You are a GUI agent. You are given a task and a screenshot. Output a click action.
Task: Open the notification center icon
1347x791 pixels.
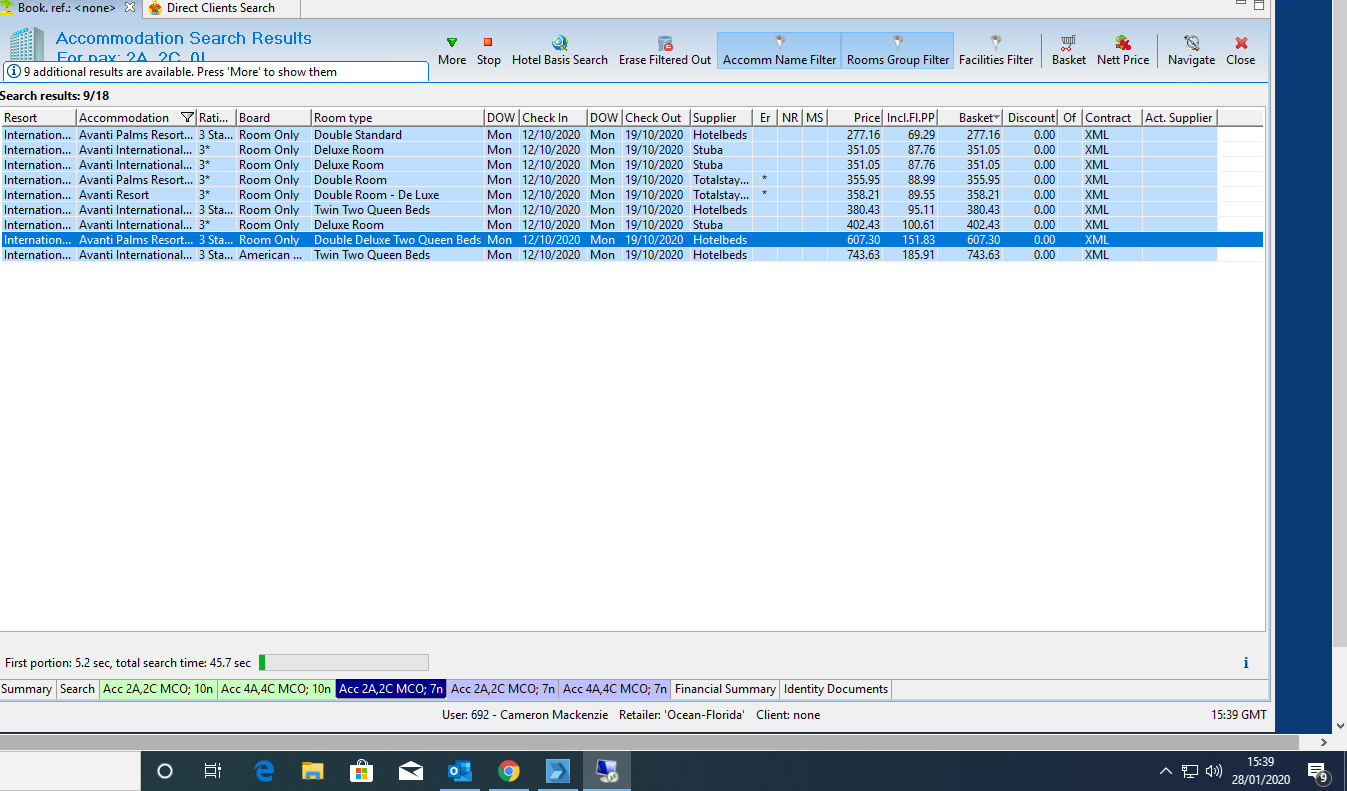point(1319,771)
